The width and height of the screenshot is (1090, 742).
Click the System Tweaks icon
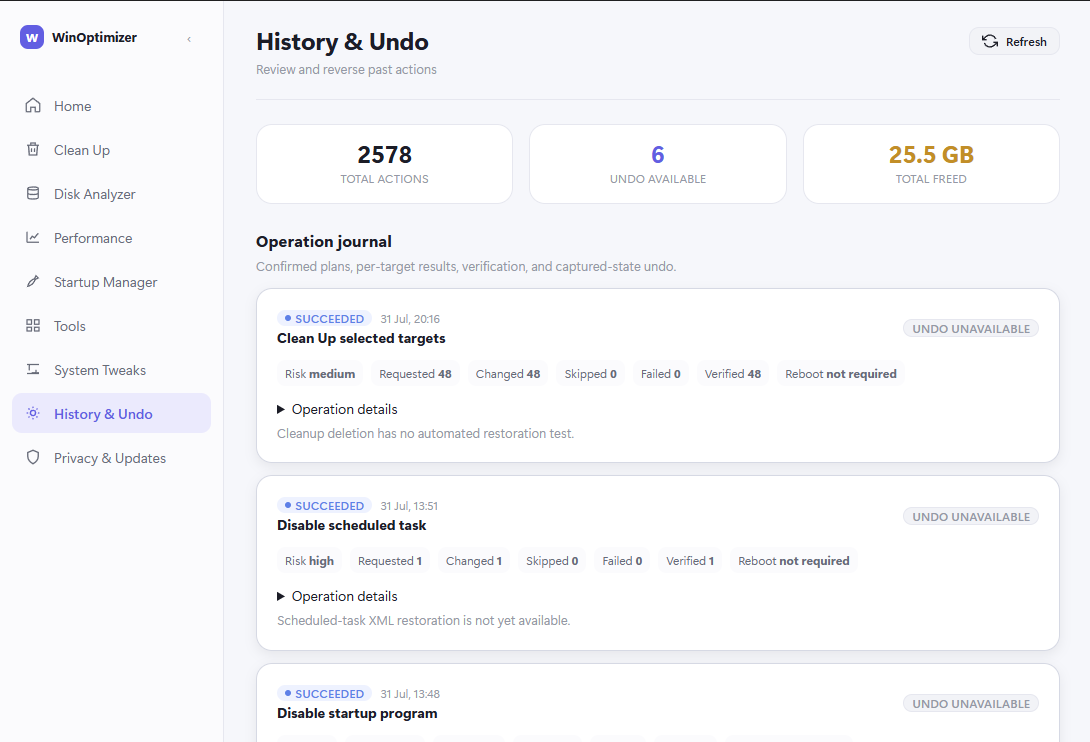coord(33,369)
